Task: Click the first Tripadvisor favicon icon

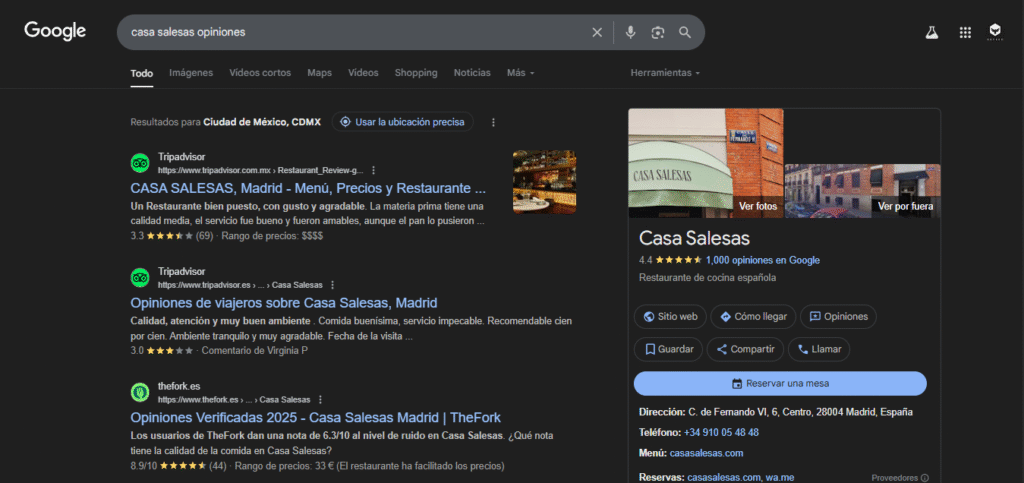Action: (140, 163)
